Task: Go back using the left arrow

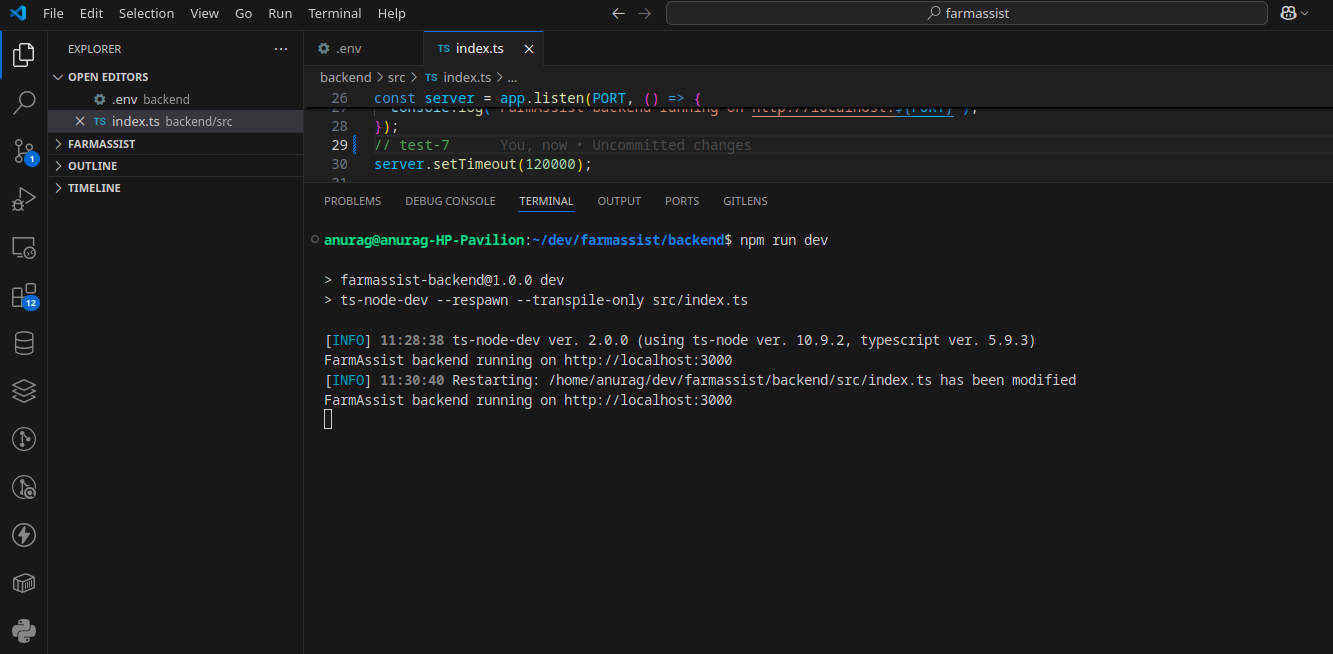Action: point(618,13)
